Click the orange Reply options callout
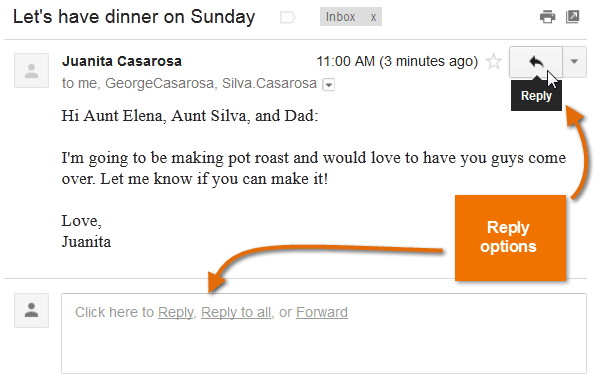 [510, 238]
